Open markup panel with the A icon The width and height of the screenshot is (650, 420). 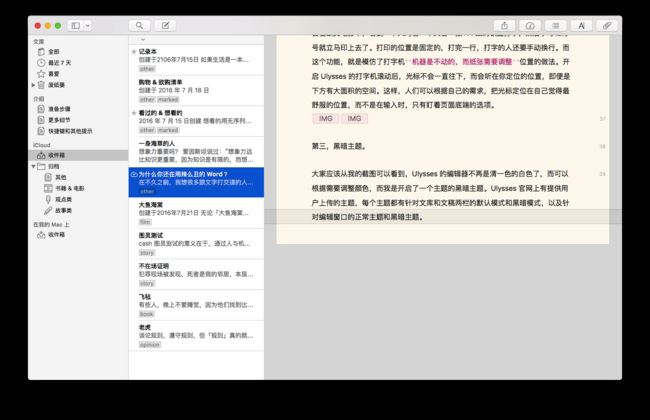point(582,26)
